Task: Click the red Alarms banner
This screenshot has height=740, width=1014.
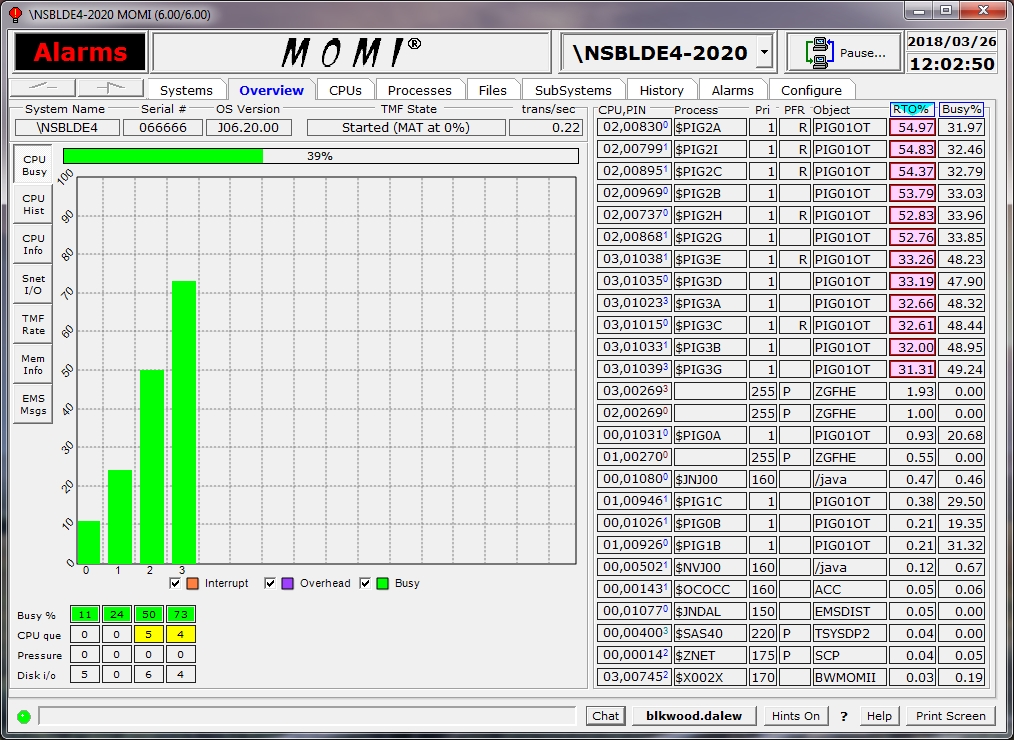Action: (80, 53)
